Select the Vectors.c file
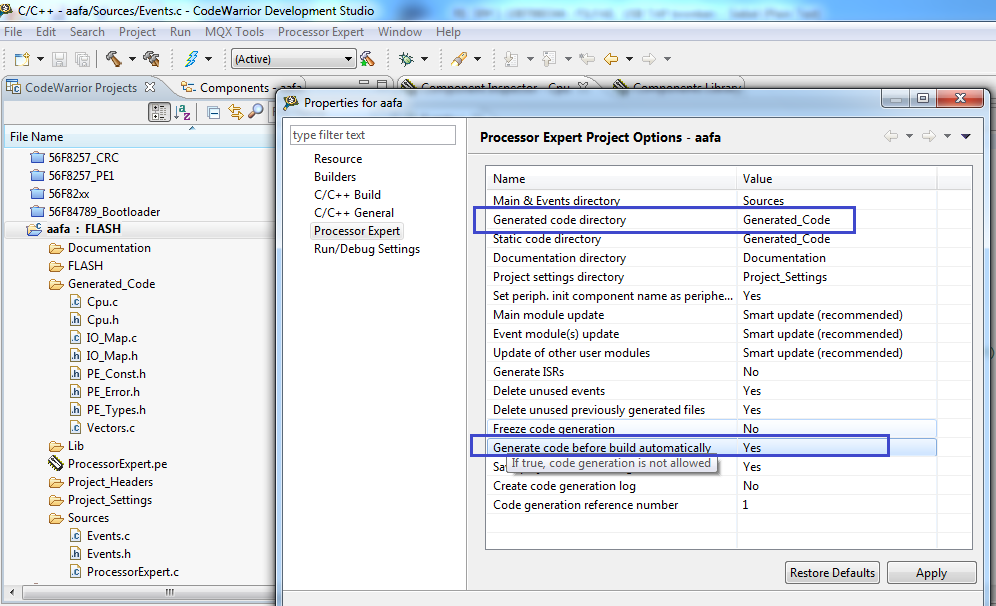Image resolution: width=996 pixels, height=606 pixels. [111, 428]
